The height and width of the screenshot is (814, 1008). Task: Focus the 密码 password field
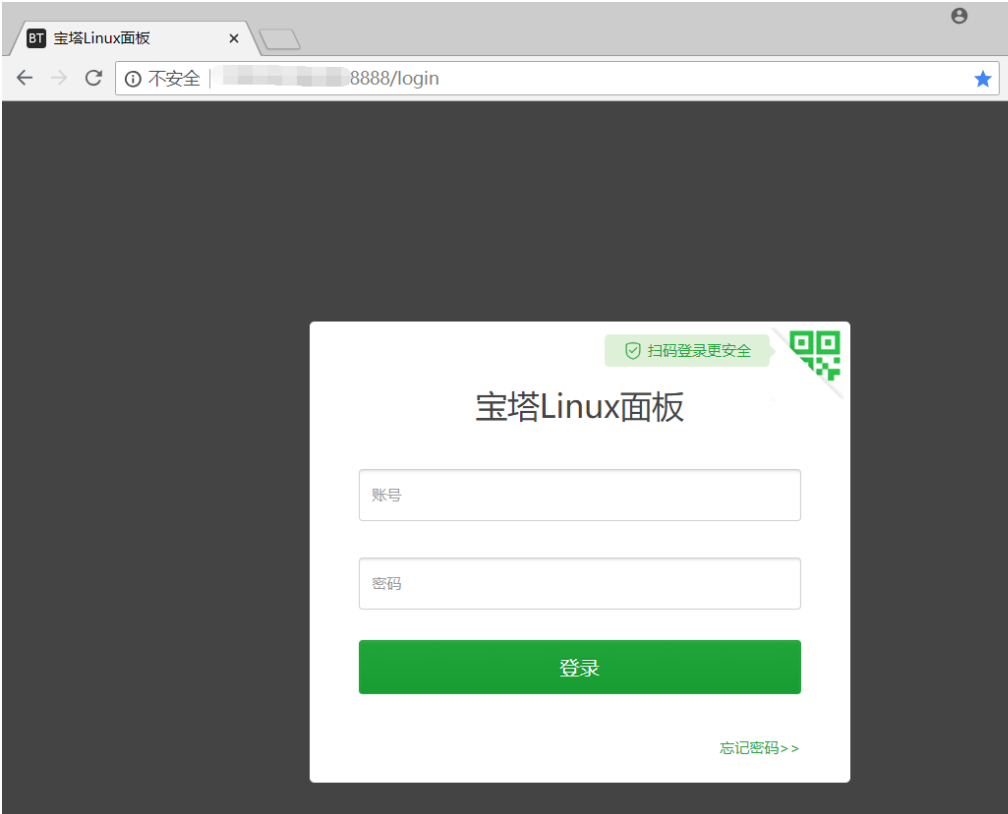pos(579,583)
